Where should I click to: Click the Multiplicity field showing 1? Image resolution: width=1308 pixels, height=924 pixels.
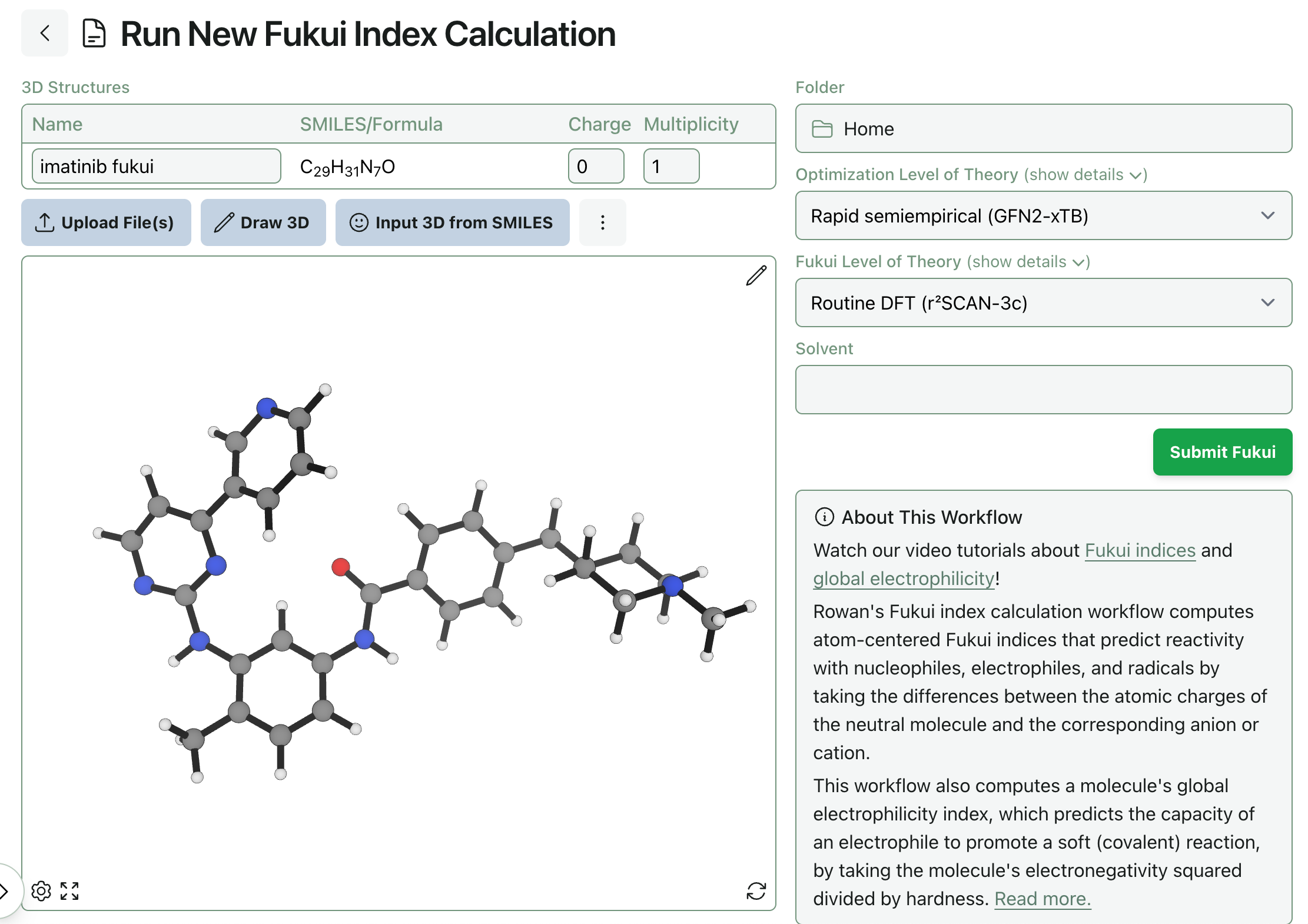tap(671, 167)
